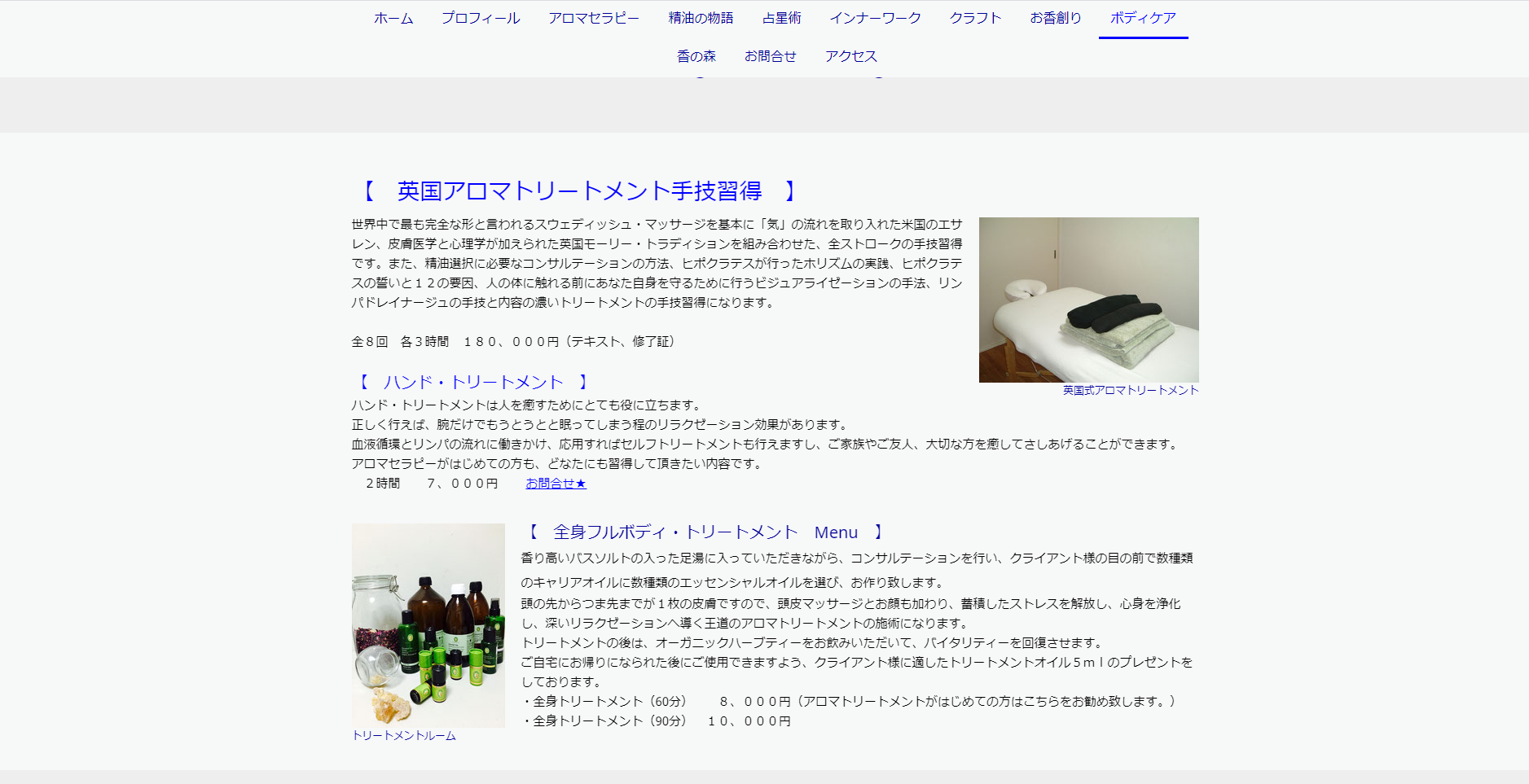Click the essential oil bottles photo
The image size is (1529, 784).
(x=428, y=624)
